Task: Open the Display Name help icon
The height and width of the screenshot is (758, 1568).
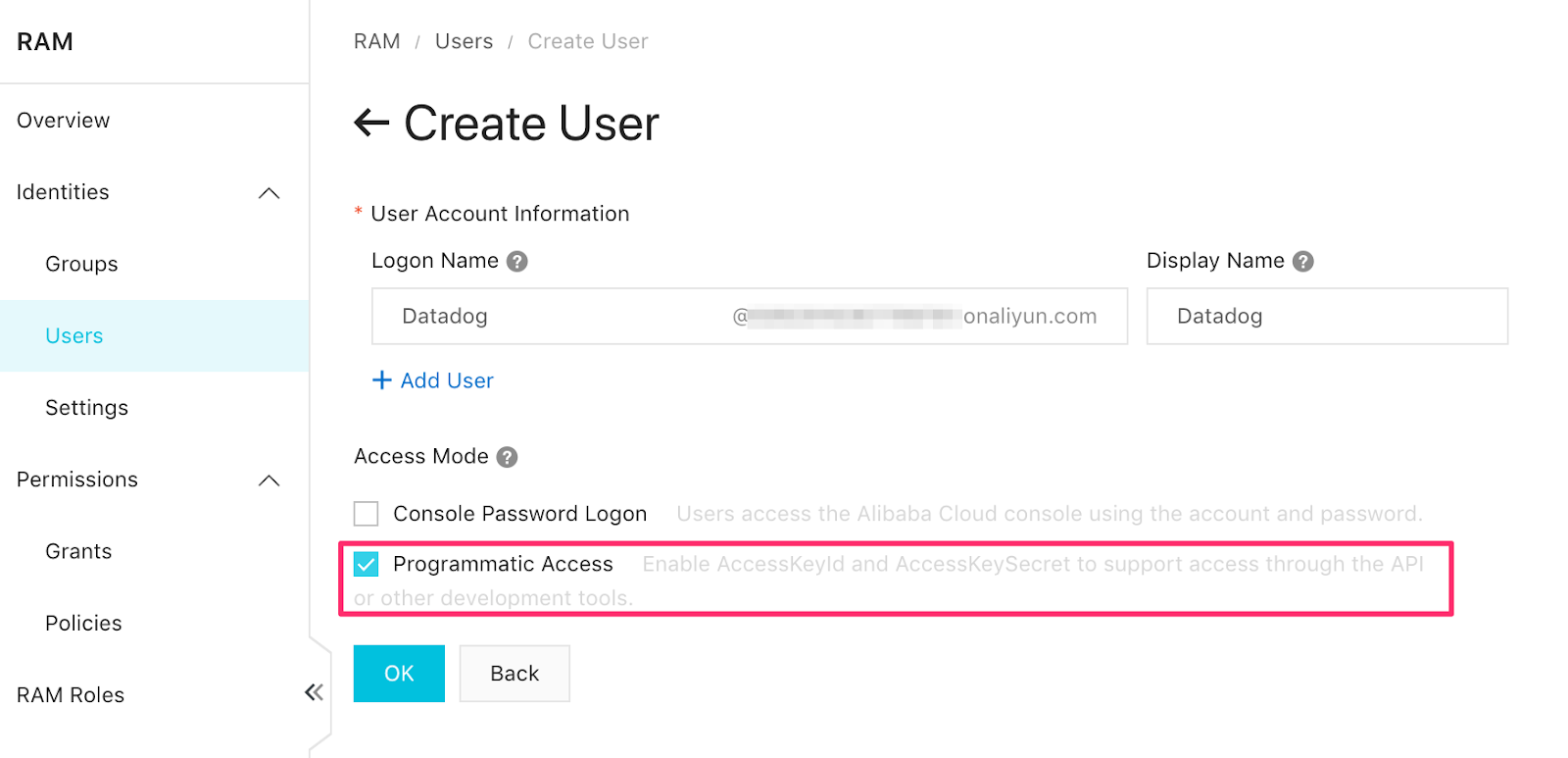Action: pos(1302,261)
